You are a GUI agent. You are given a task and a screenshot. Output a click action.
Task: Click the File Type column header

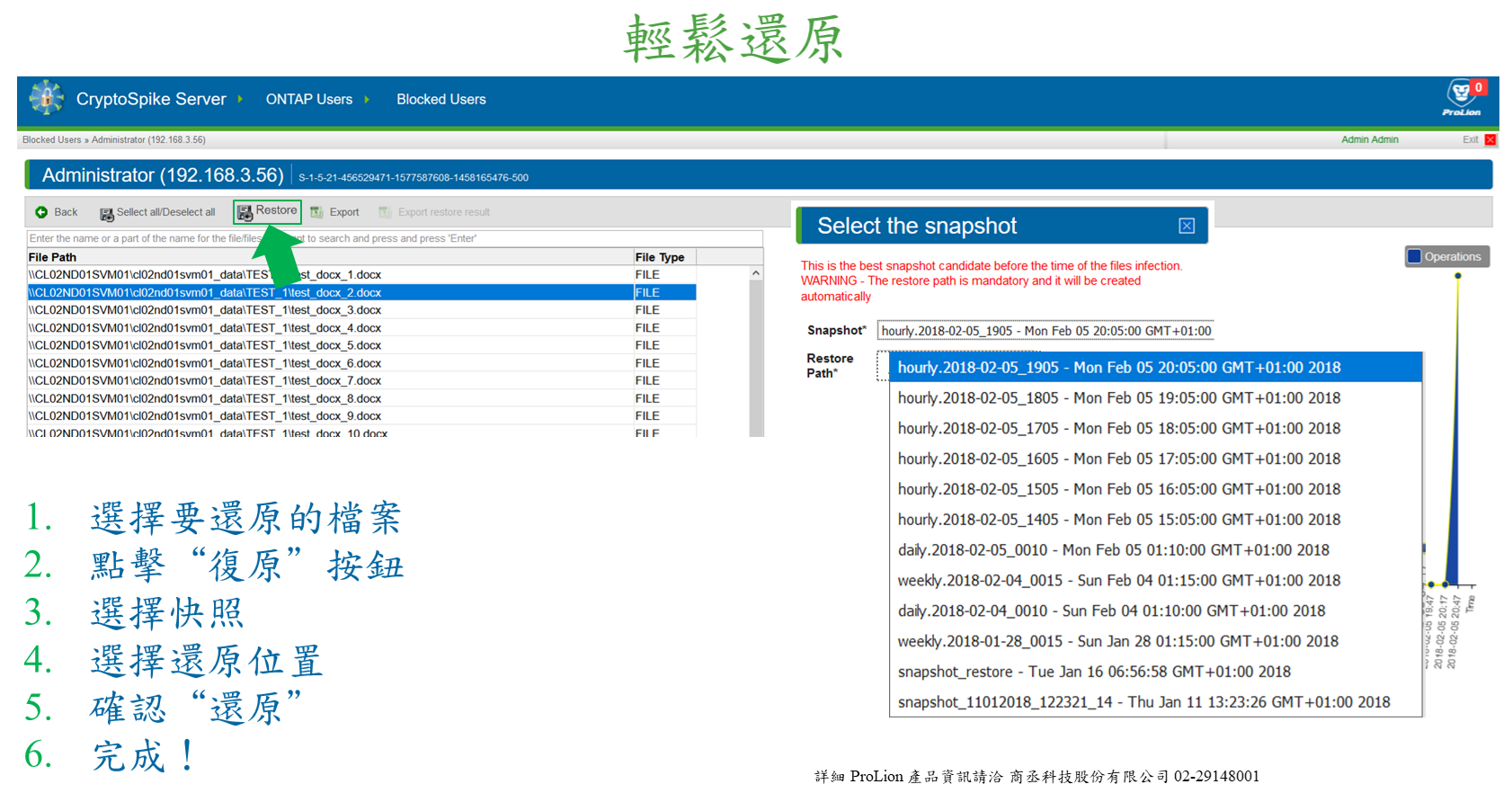tap(664, 257)
